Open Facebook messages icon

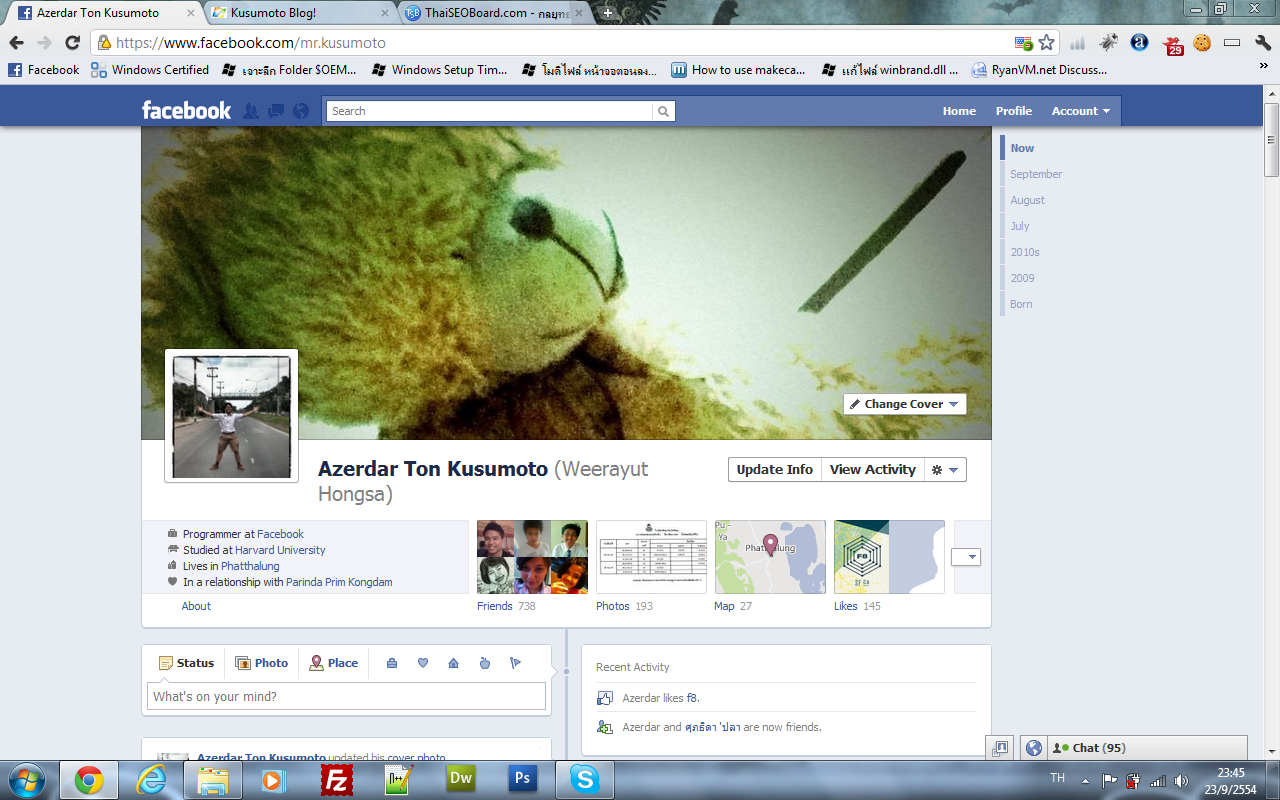276,111
